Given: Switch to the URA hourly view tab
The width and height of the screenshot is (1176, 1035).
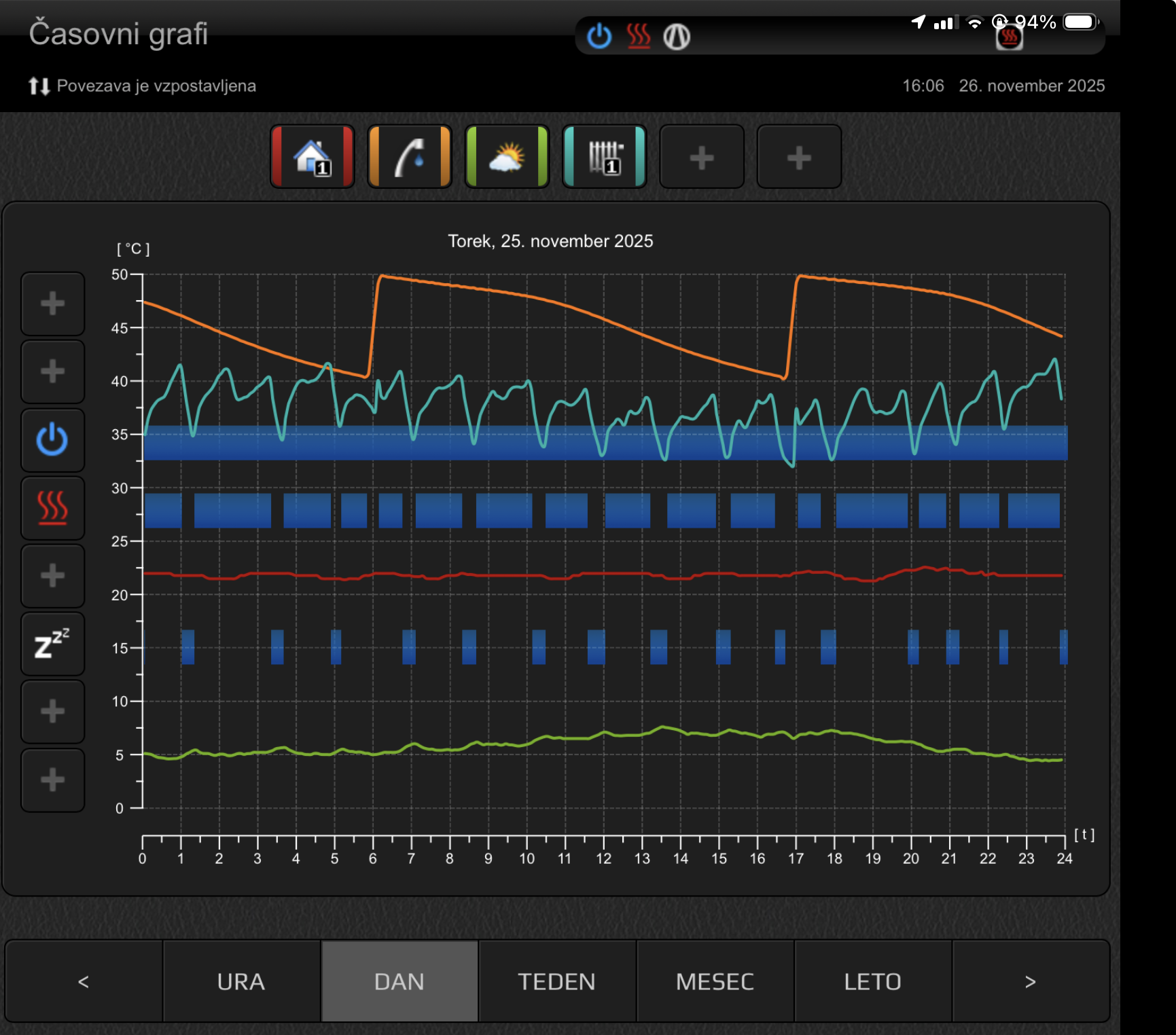Looking at the screenshot, I should 241,981.
